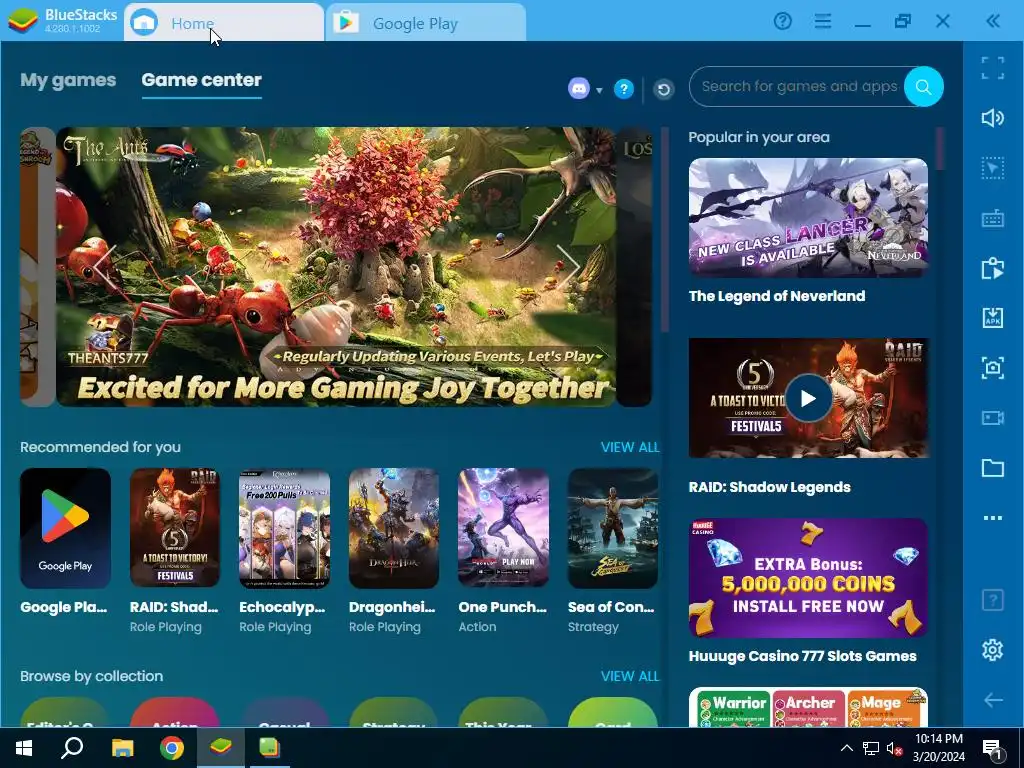
Task: Open the Huuuge Casino 777 Slots banner
Action: 808,578
